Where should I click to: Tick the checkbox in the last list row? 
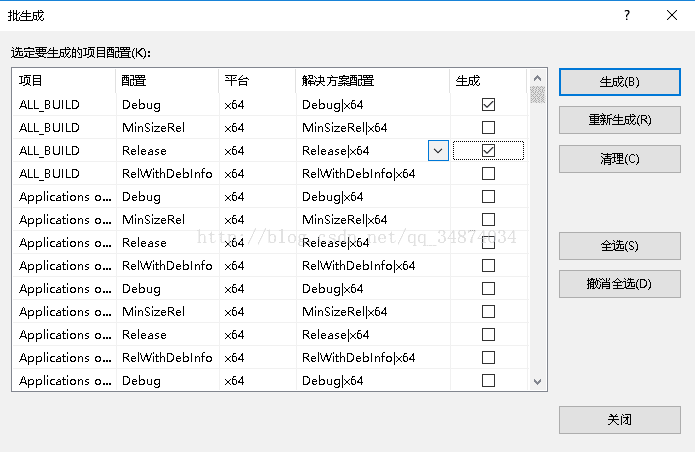pyautogui.click(x=488, y=381)
